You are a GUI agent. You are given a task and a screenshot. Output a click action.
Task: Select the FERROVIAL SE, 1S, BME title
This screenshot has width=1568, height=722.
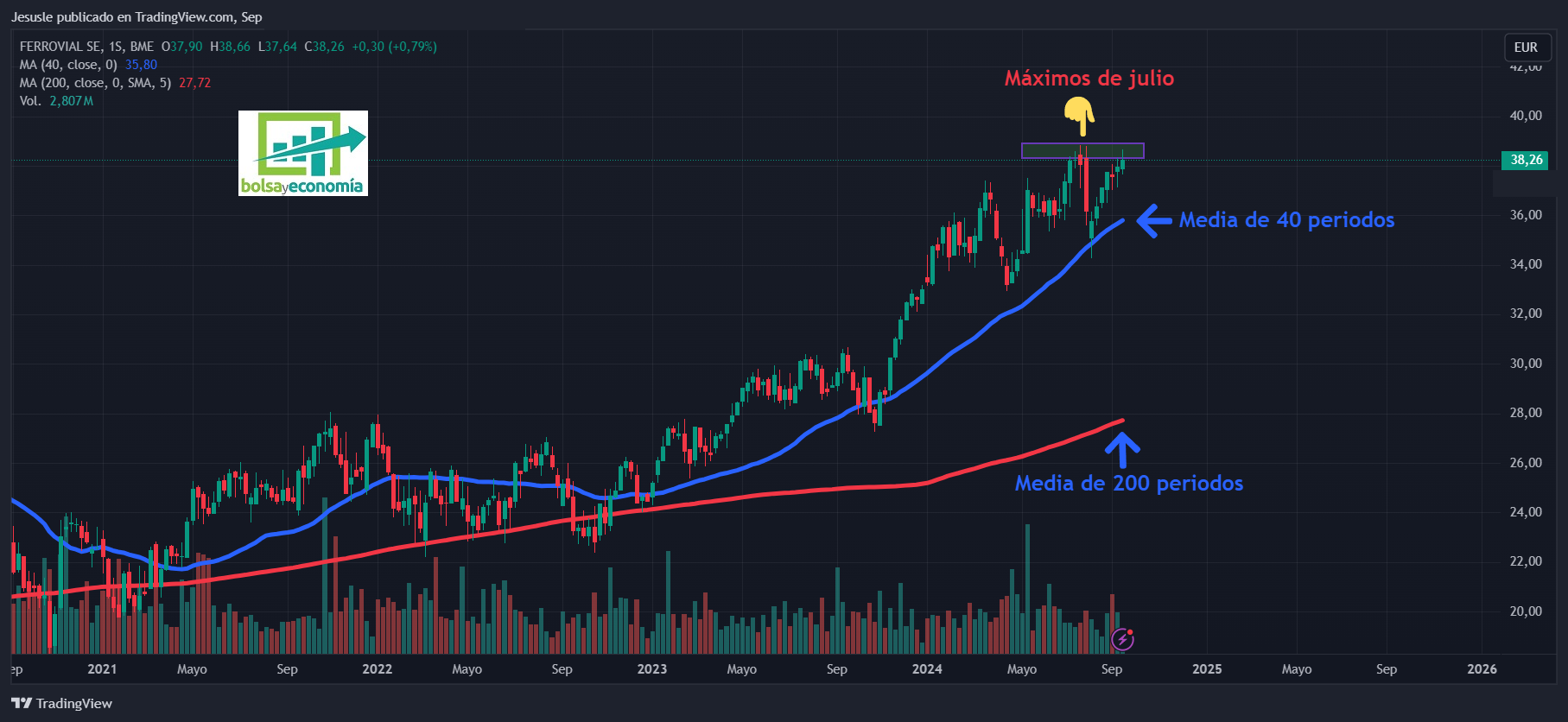(x=86, y=47)
